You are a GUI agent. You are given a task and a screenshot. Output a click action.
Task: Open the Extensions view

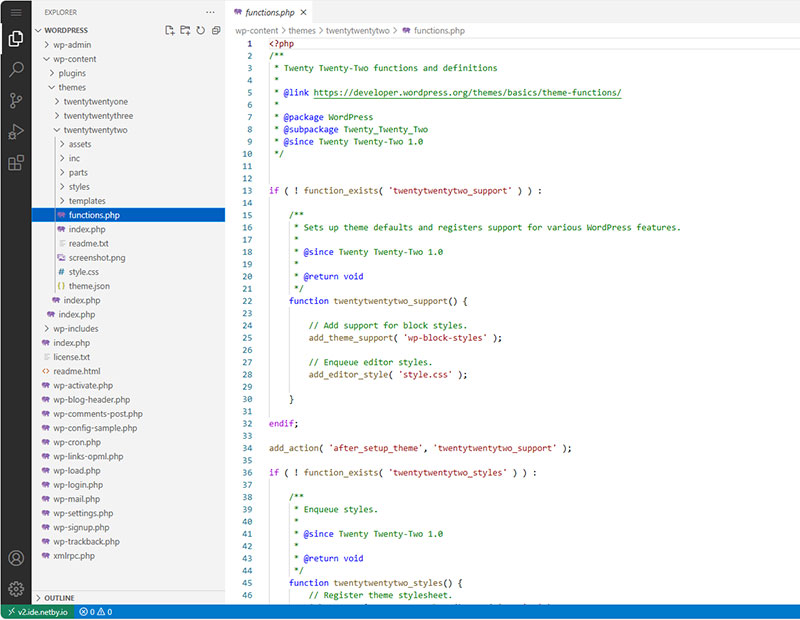pos(16,163)
